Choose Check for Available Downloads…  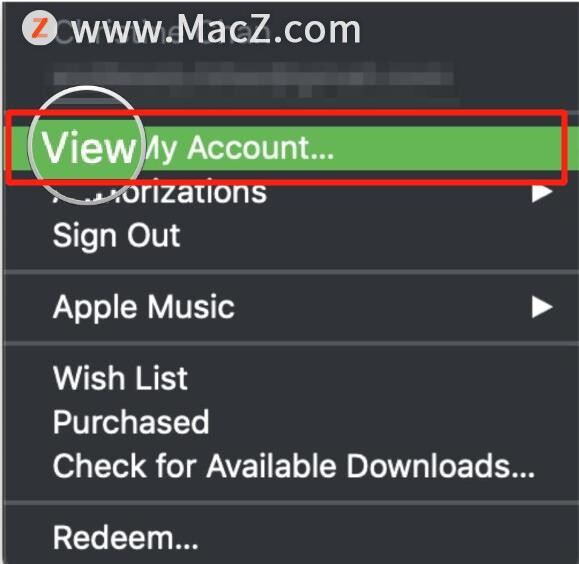coord(294,466)
